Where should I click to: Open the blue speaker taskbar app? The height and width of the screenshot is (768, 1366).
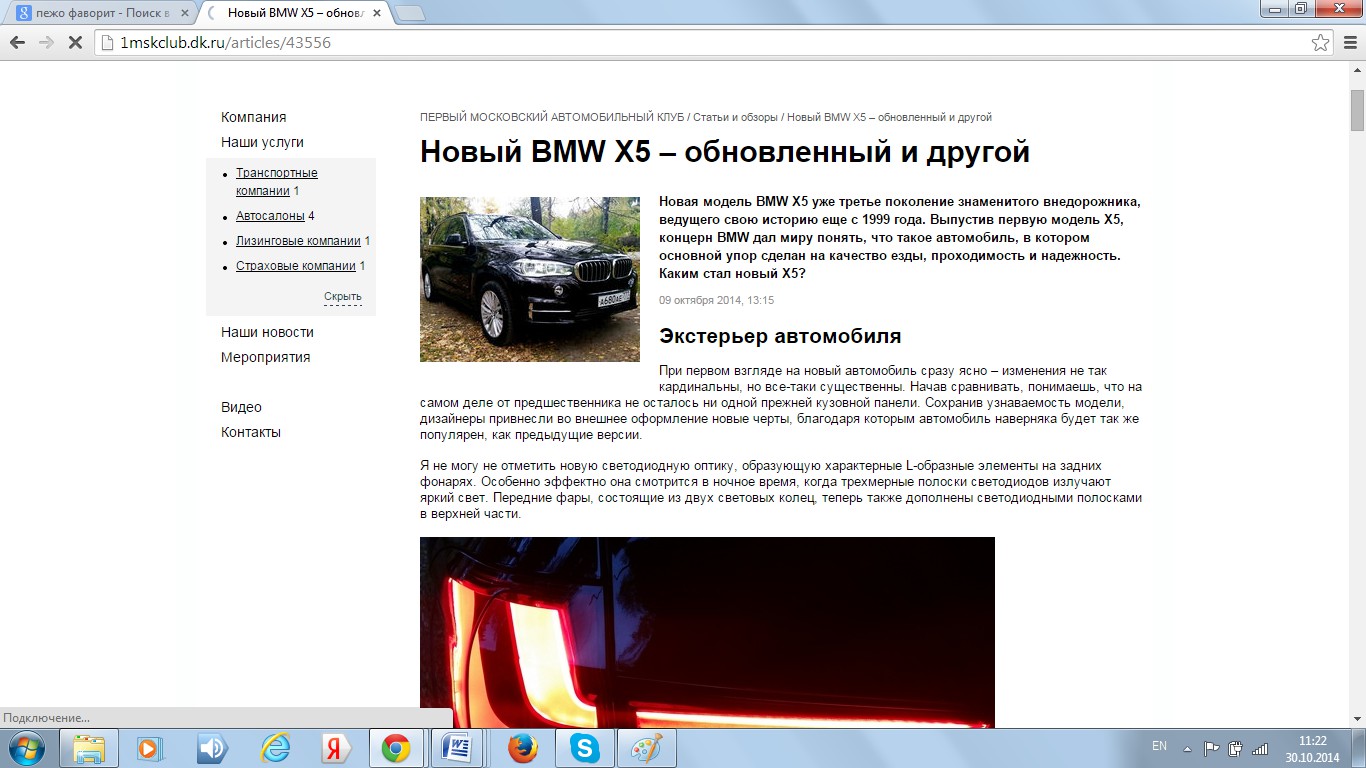(211, 748)
